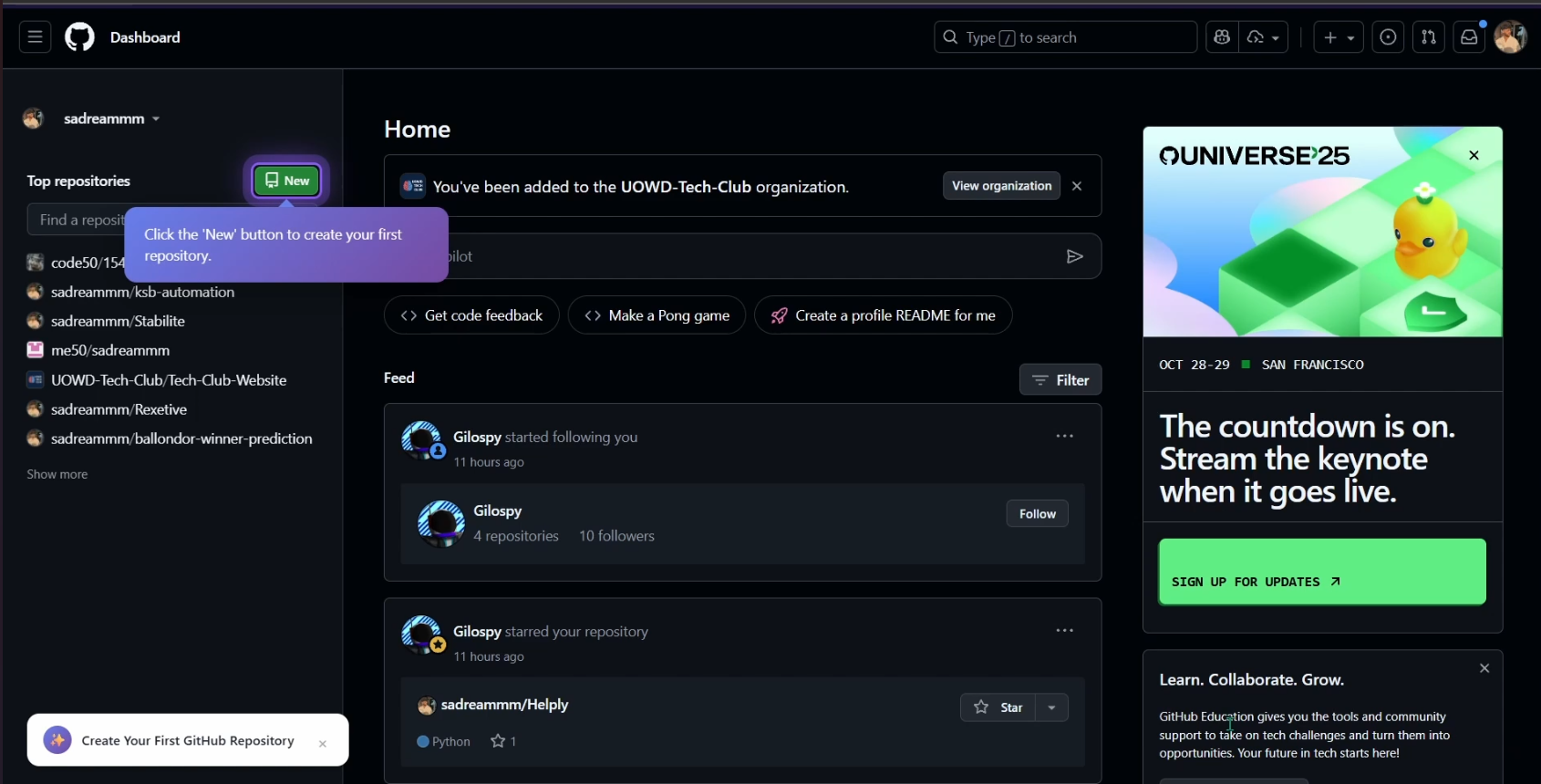Click the green New repository button
The height and width of the screenshot is (784, 1541).
coord(286,181)
